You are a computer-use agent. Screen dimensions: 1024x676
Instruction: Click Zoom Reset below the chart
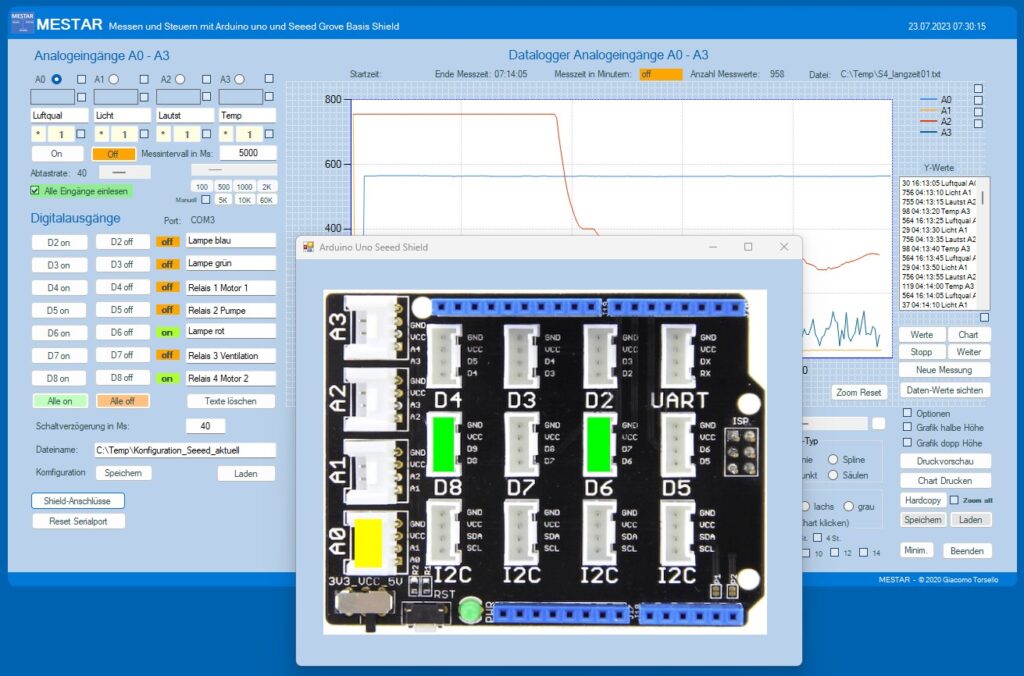[x=859, y=393]
